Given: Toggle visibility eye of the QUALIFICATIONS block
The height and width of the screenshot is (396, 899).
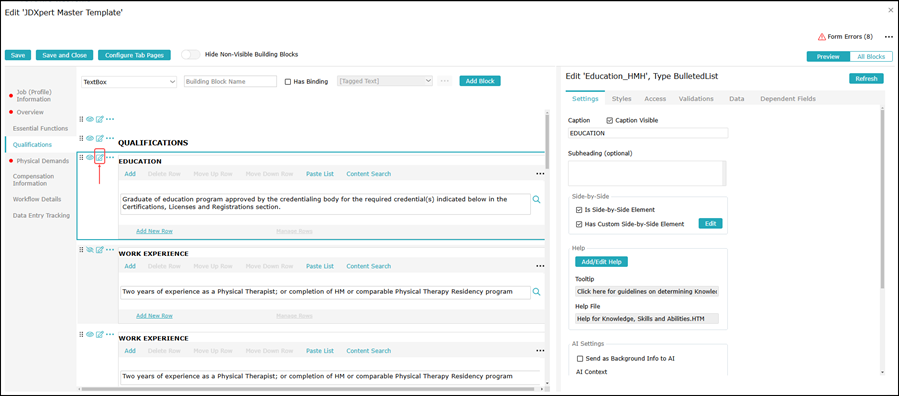Looking at the screenshot, I should tap(90, 138).
